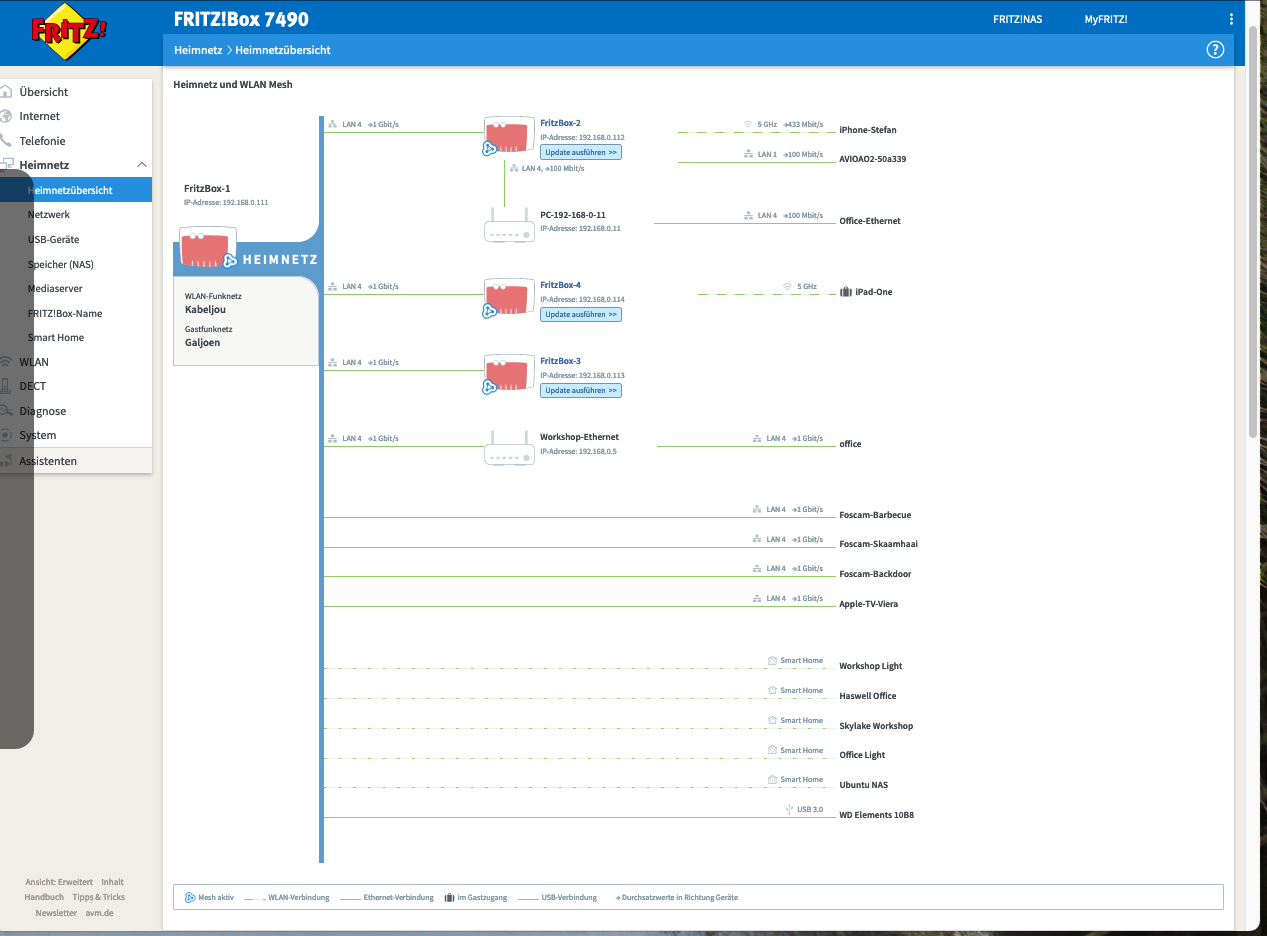Open the FritzBox-2 device link

pyautogui.click(x=560, y=123)
